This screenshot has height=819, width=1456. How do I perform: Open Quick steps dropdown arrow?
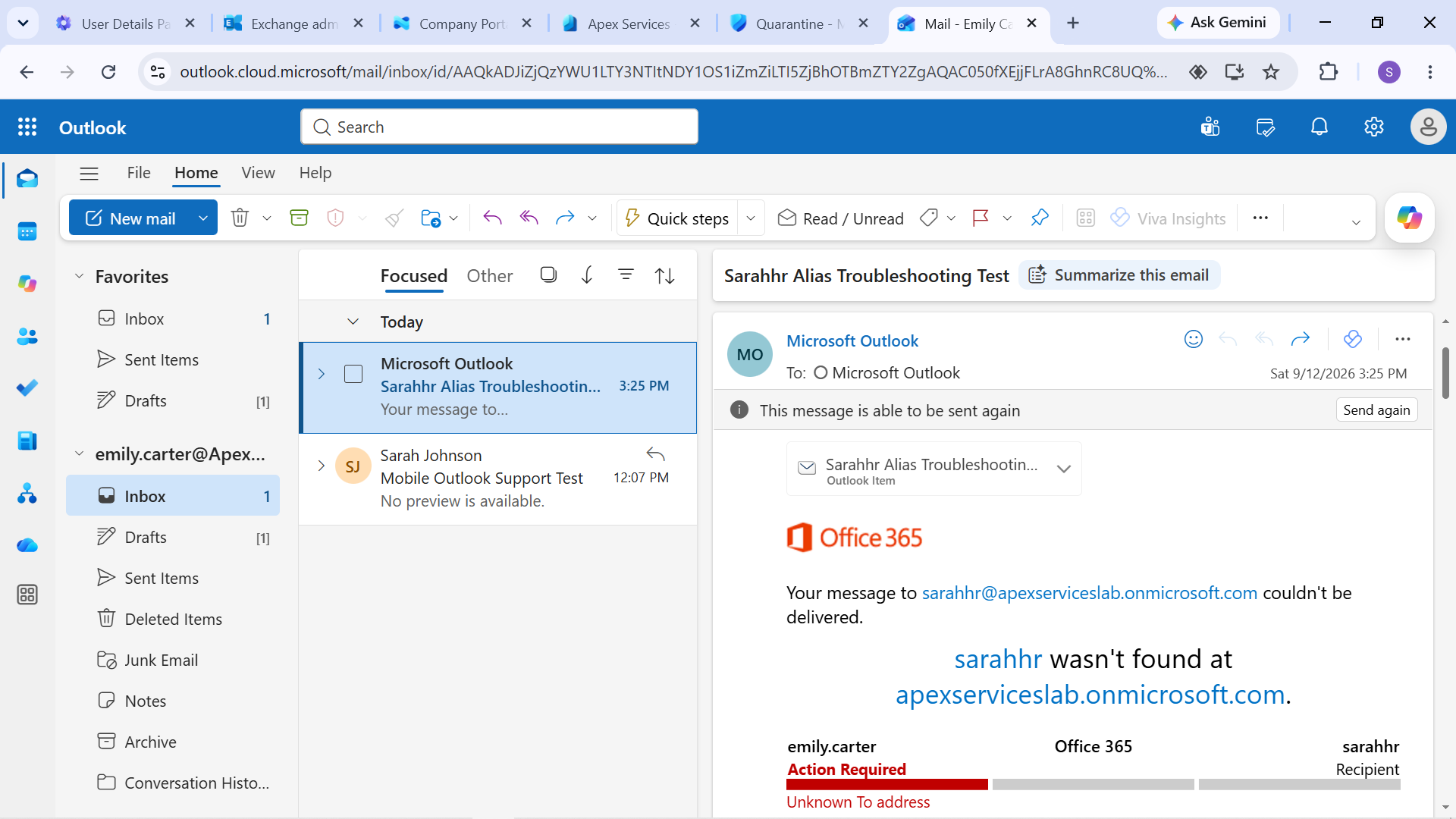point(751,218)
